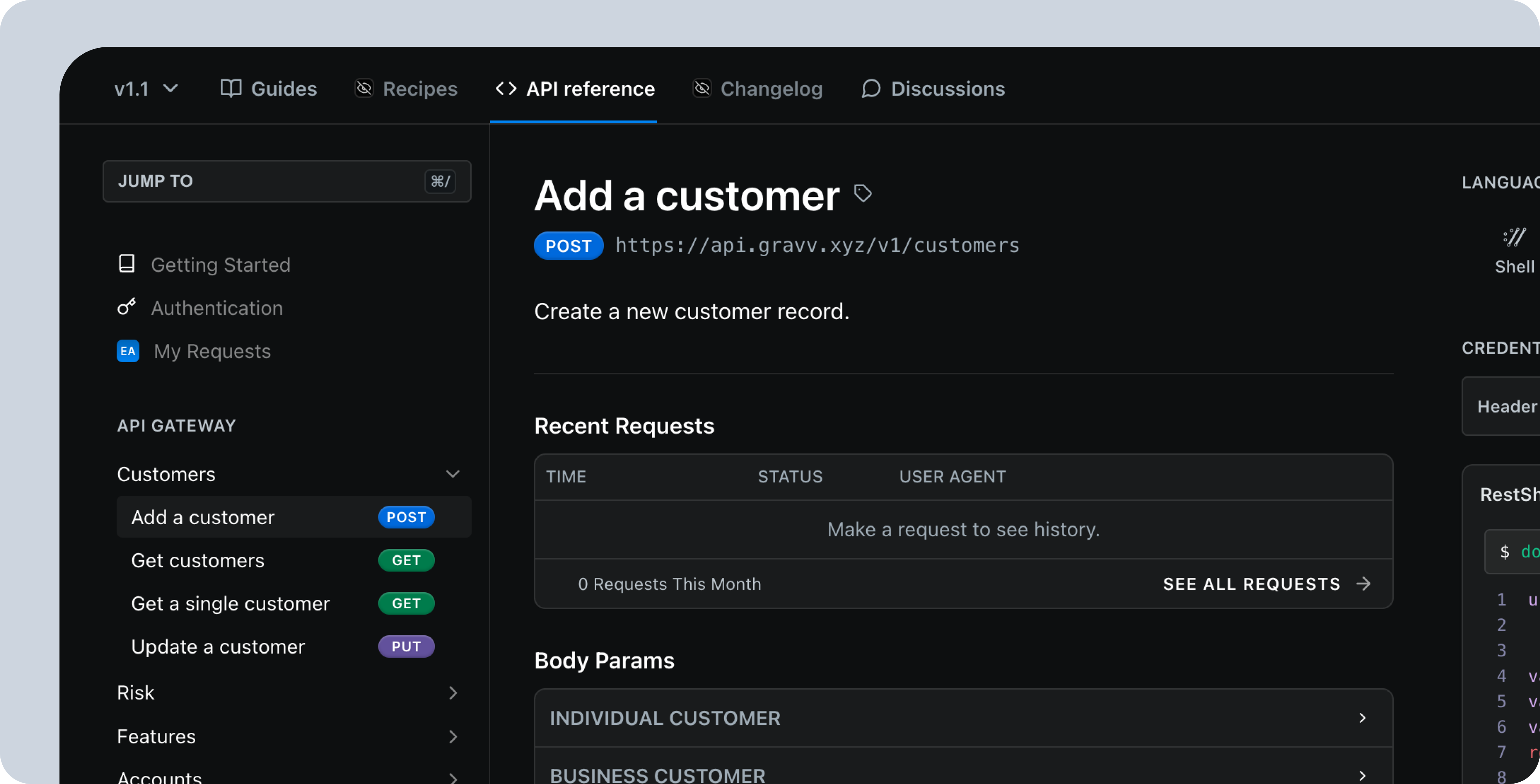Click the hidden-eye icon beside Recipes
The width and height of the screenshot is (1540, 784).
point(364,88)
